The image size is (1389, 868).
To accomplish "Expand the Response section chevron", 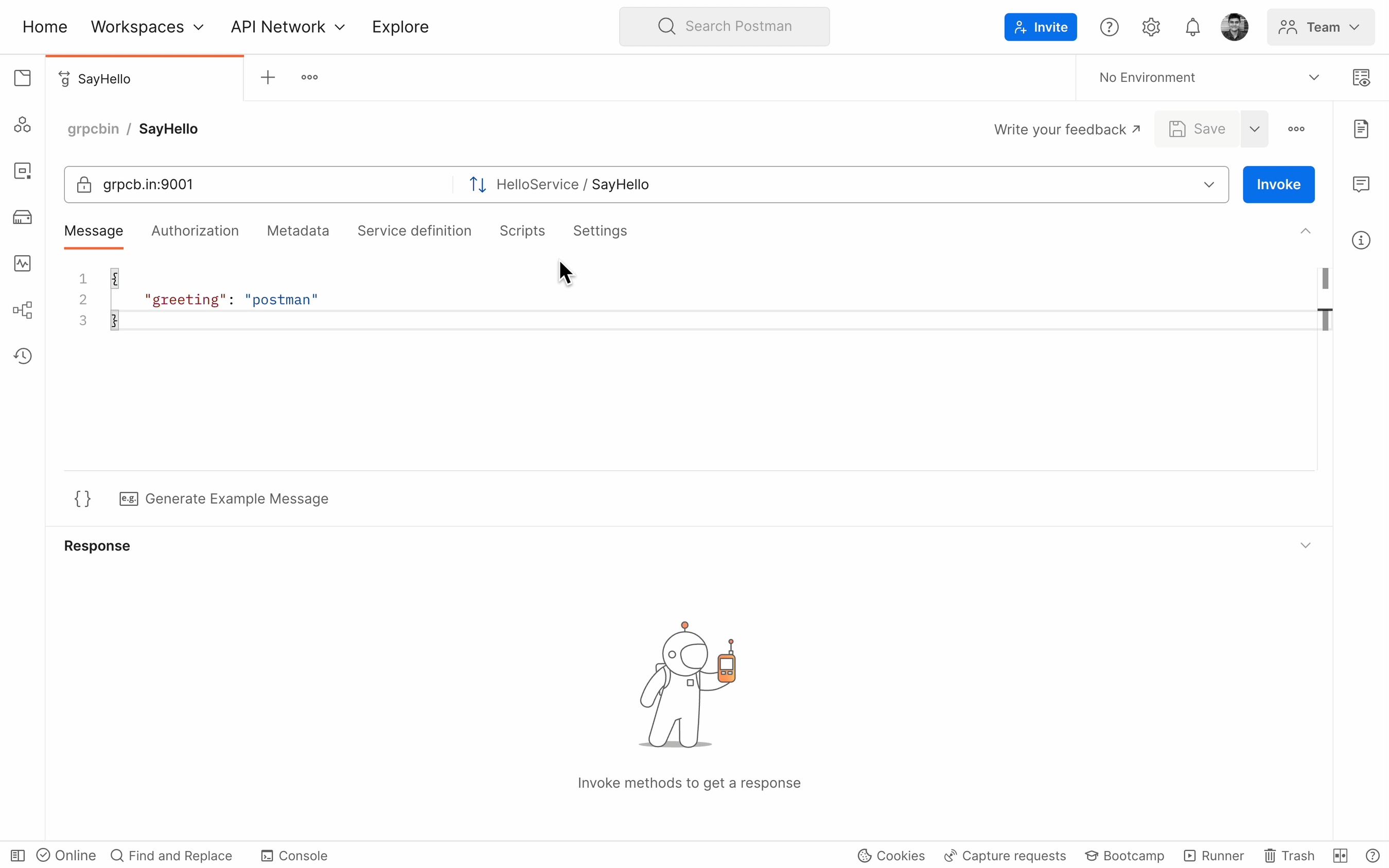I will click(x=1306, y=544).
